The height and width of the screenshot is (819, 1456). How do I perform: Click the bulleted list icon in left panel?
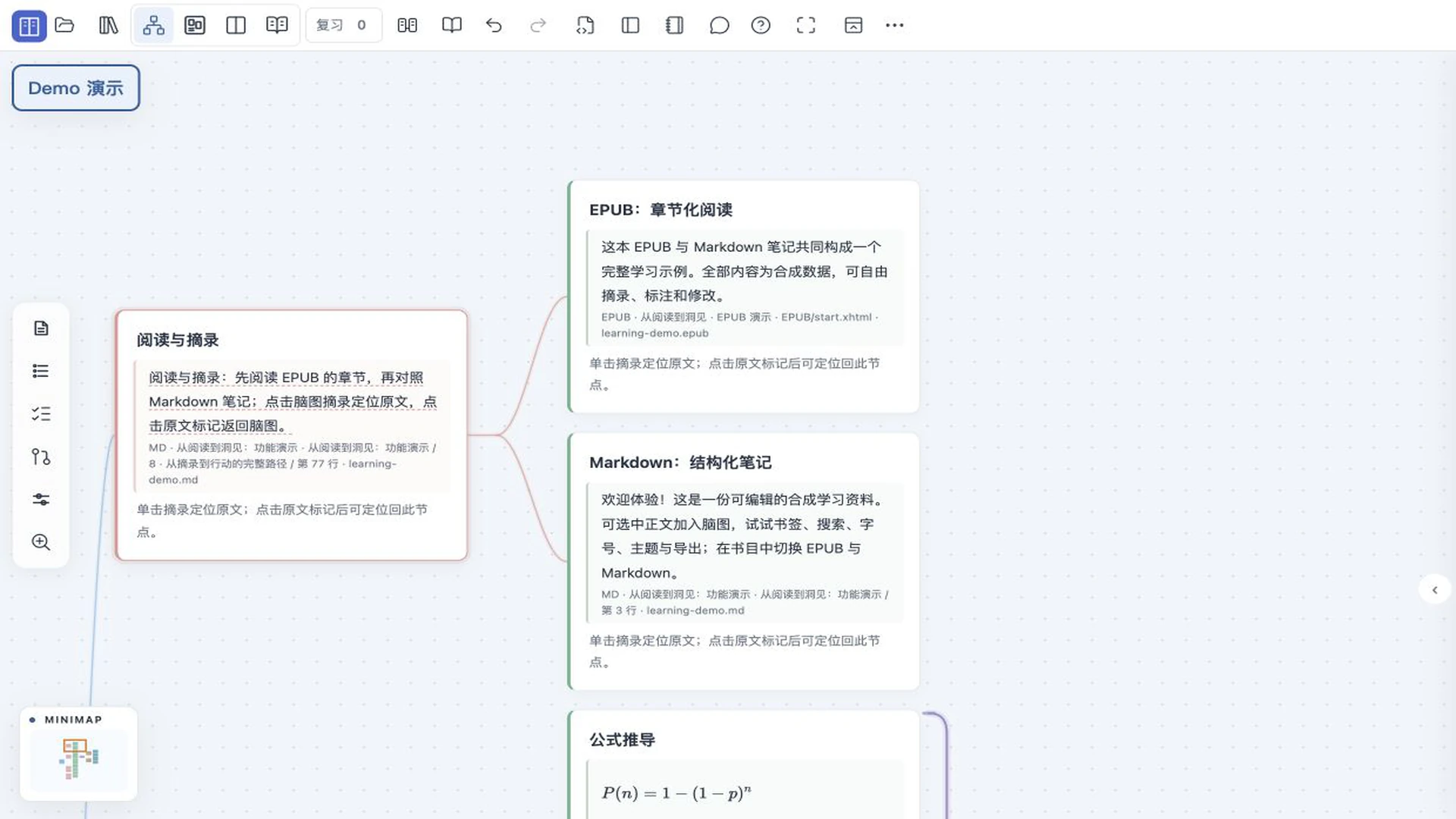41,371
